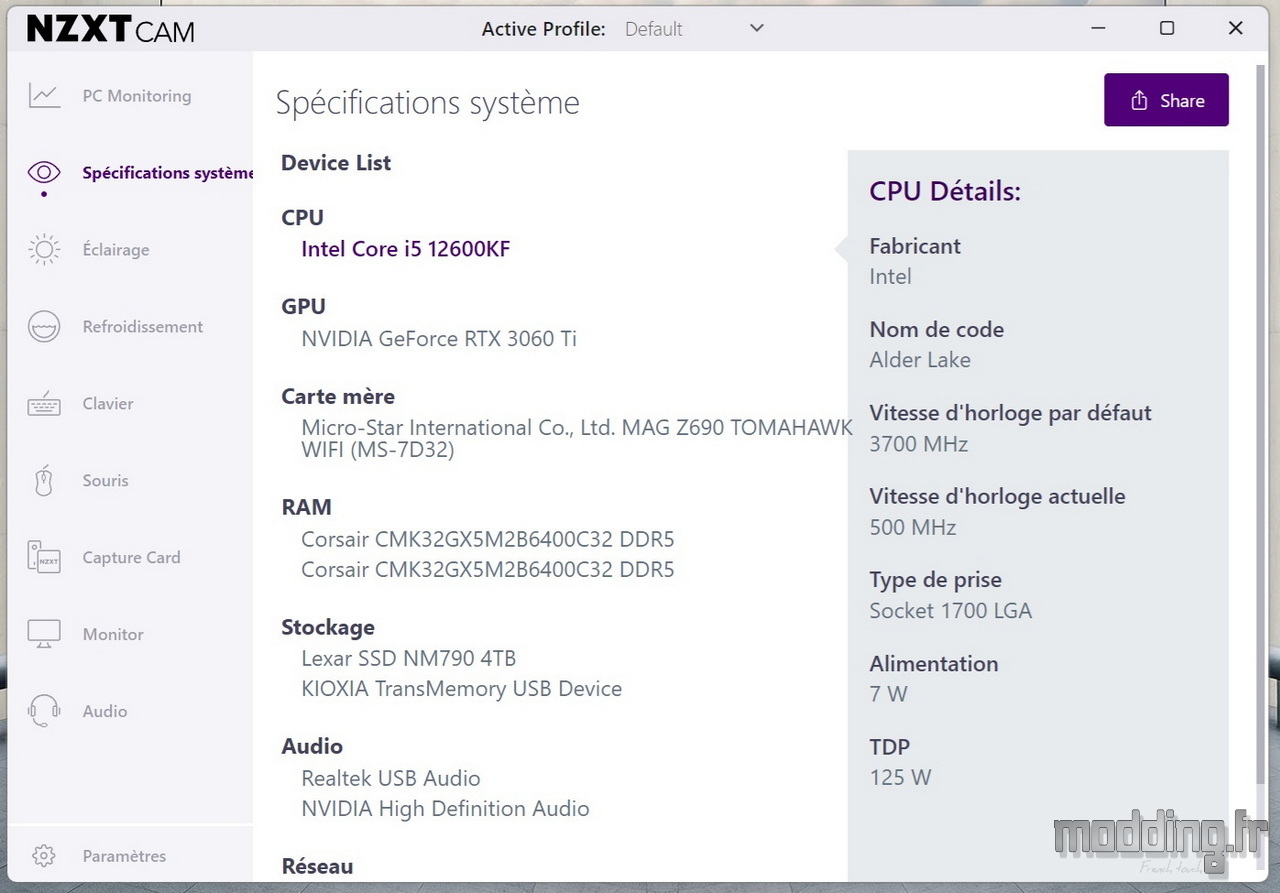
Task: Click the CPU heading in Device List
Action: (303, 217)
